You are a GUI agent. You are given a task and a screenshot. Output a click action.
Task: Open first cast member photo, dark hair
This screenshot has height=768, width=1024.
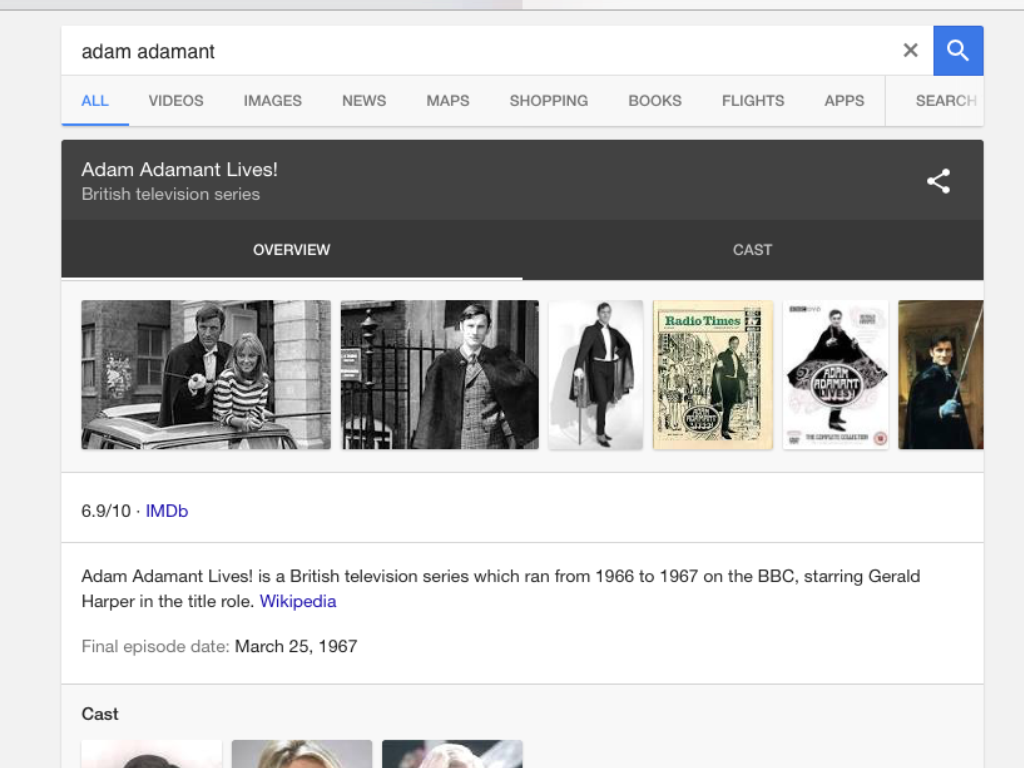tap(152, 754)
